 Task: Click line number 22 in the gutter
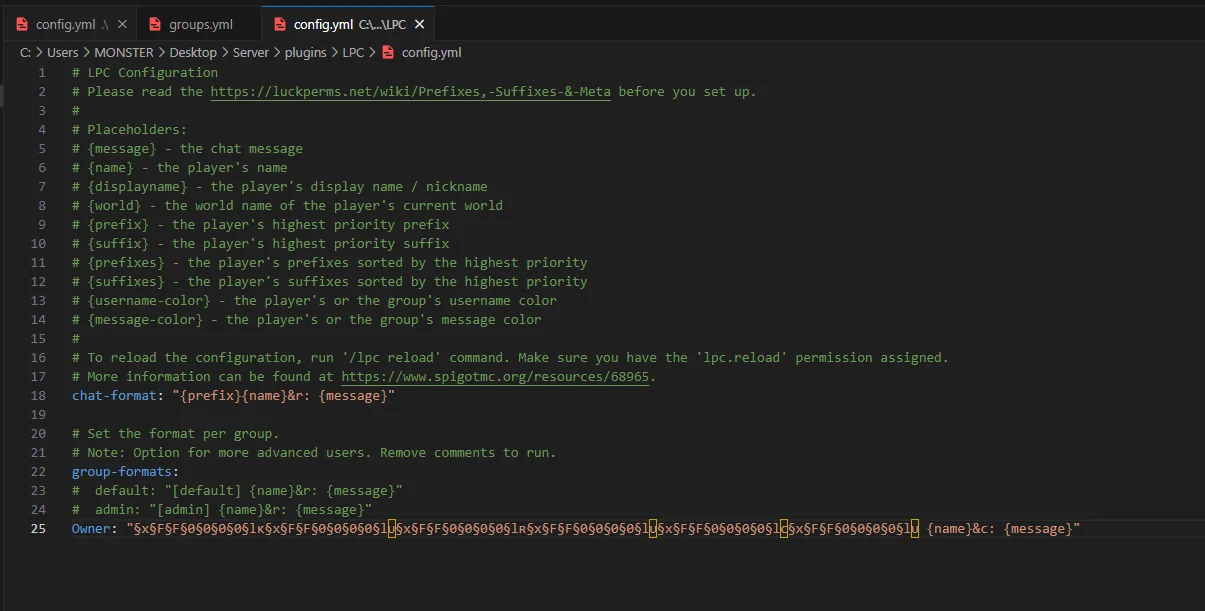[38, 472]
